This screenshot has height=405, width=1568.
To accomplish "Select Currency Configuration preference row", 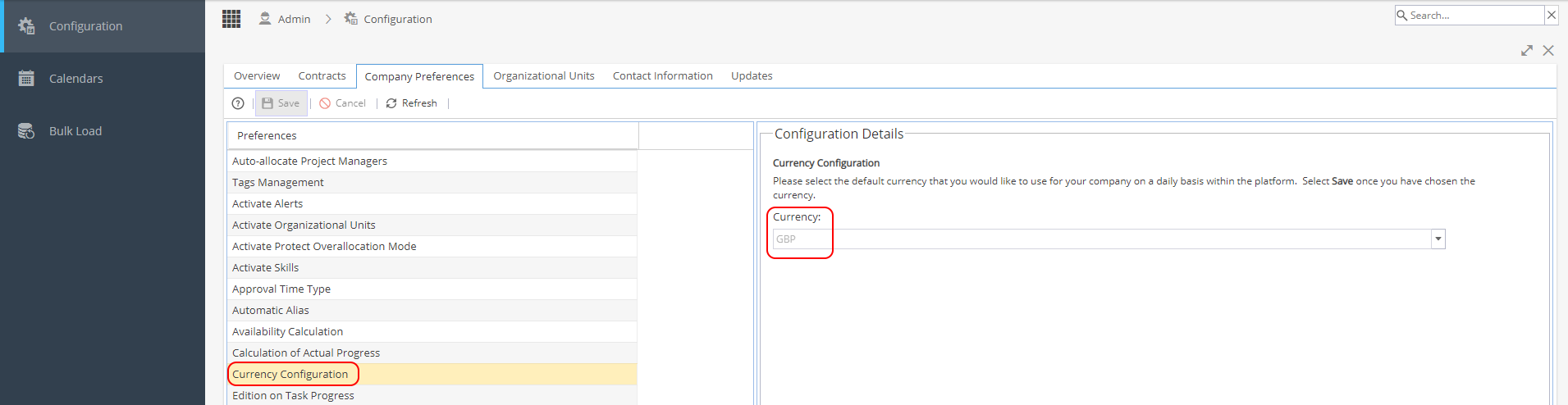I will coord(432,374).
